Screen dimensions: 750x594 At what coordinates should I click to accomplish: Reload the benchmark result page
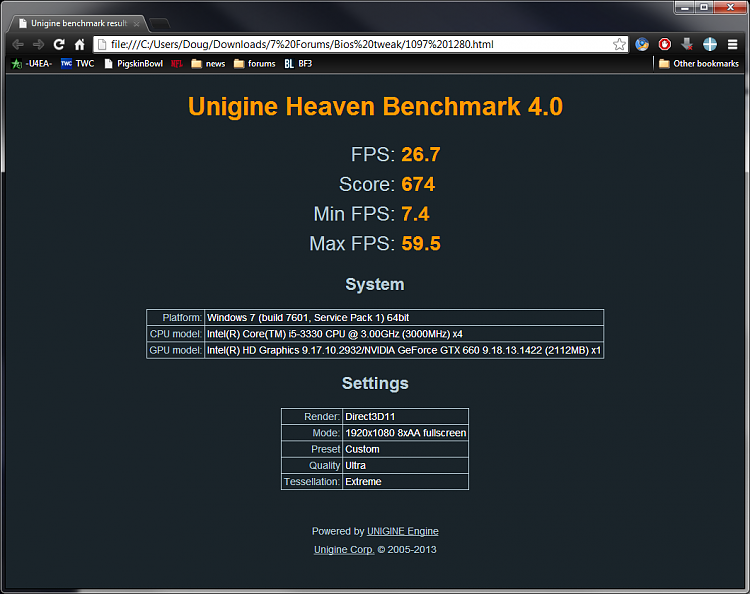[x=59, y=44]
